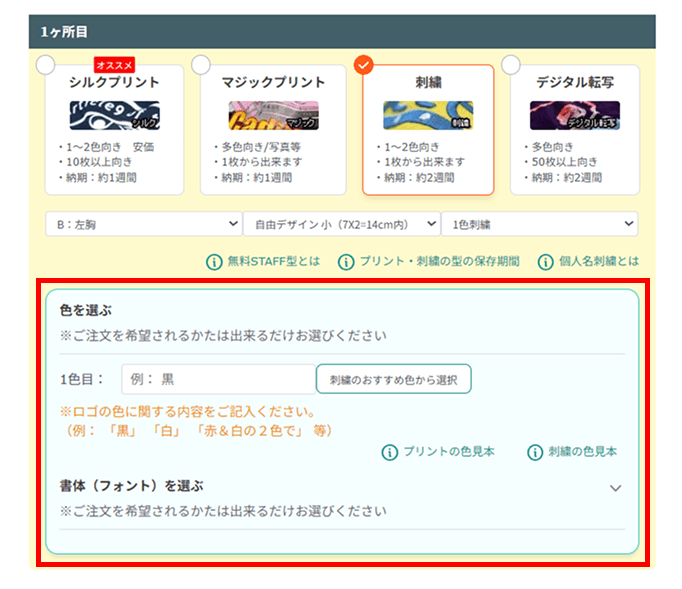The width and height of the screenshot is (682, 589).
Task: Click the ※ロゴの色に関する内容をご記入ください note
Action: (x=187, y=412)
